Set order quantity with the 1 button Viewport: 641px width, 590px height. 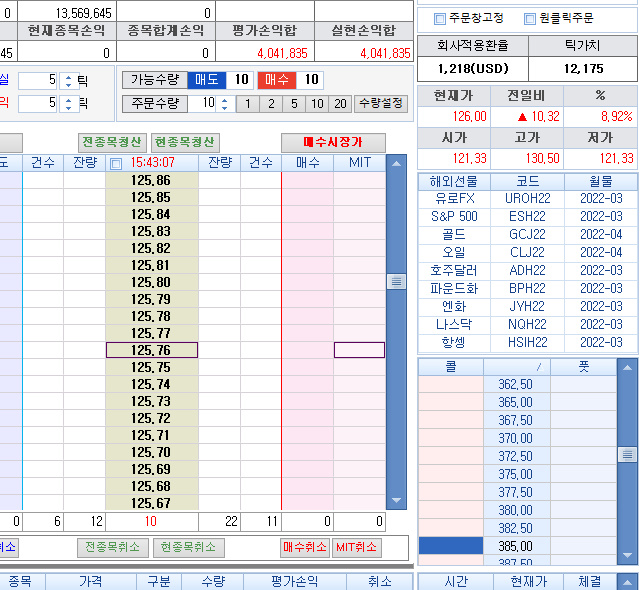point(247,104)
